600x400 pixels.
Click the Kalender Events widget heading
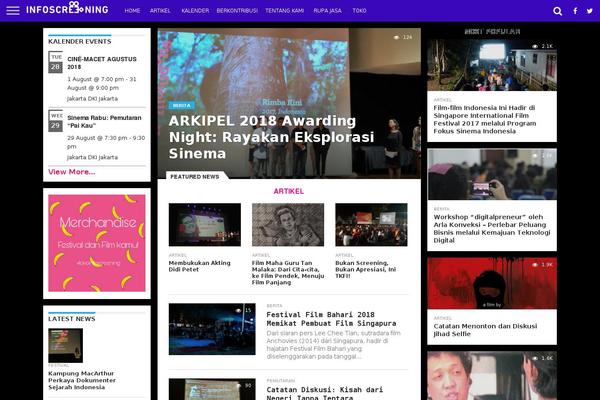pyautogui.click(x=80, y=41)
